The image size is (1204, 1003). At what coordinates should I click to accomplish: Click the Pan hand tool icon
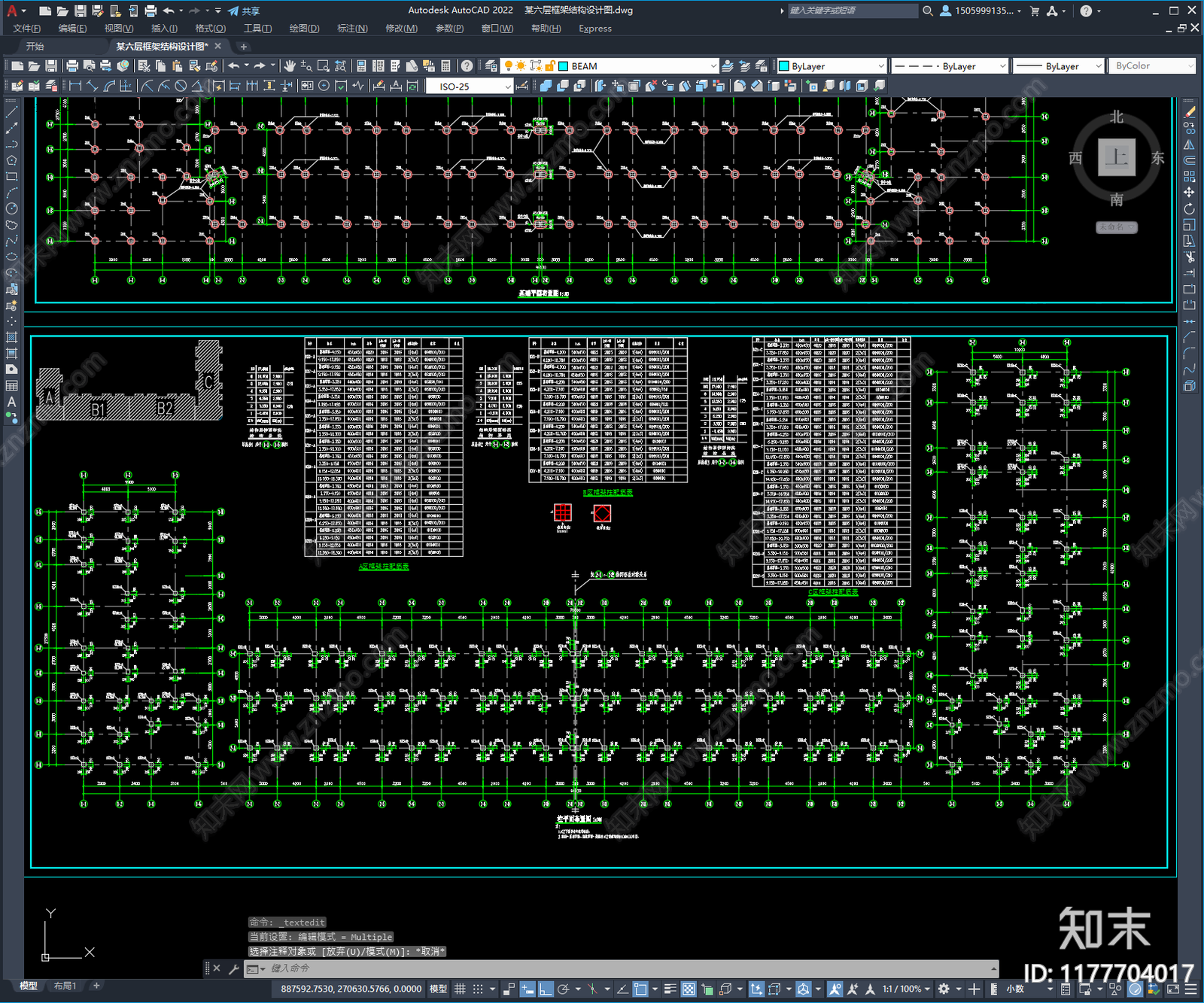tap(290, 66)
